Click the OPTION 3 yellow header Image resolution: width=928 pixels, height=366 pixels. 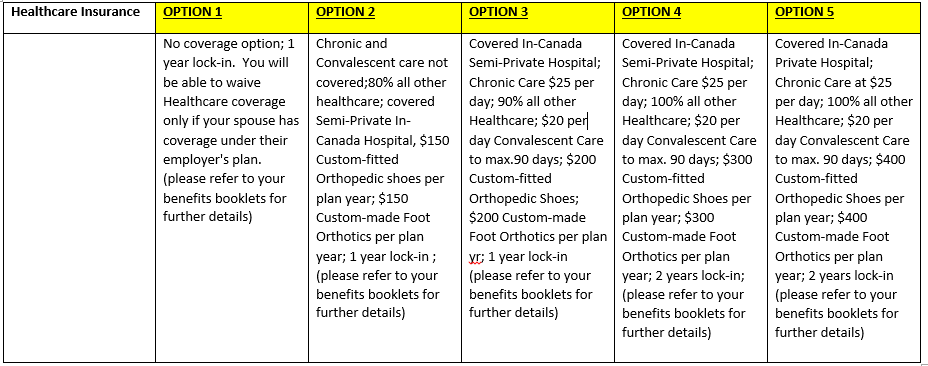pos(538,18)
